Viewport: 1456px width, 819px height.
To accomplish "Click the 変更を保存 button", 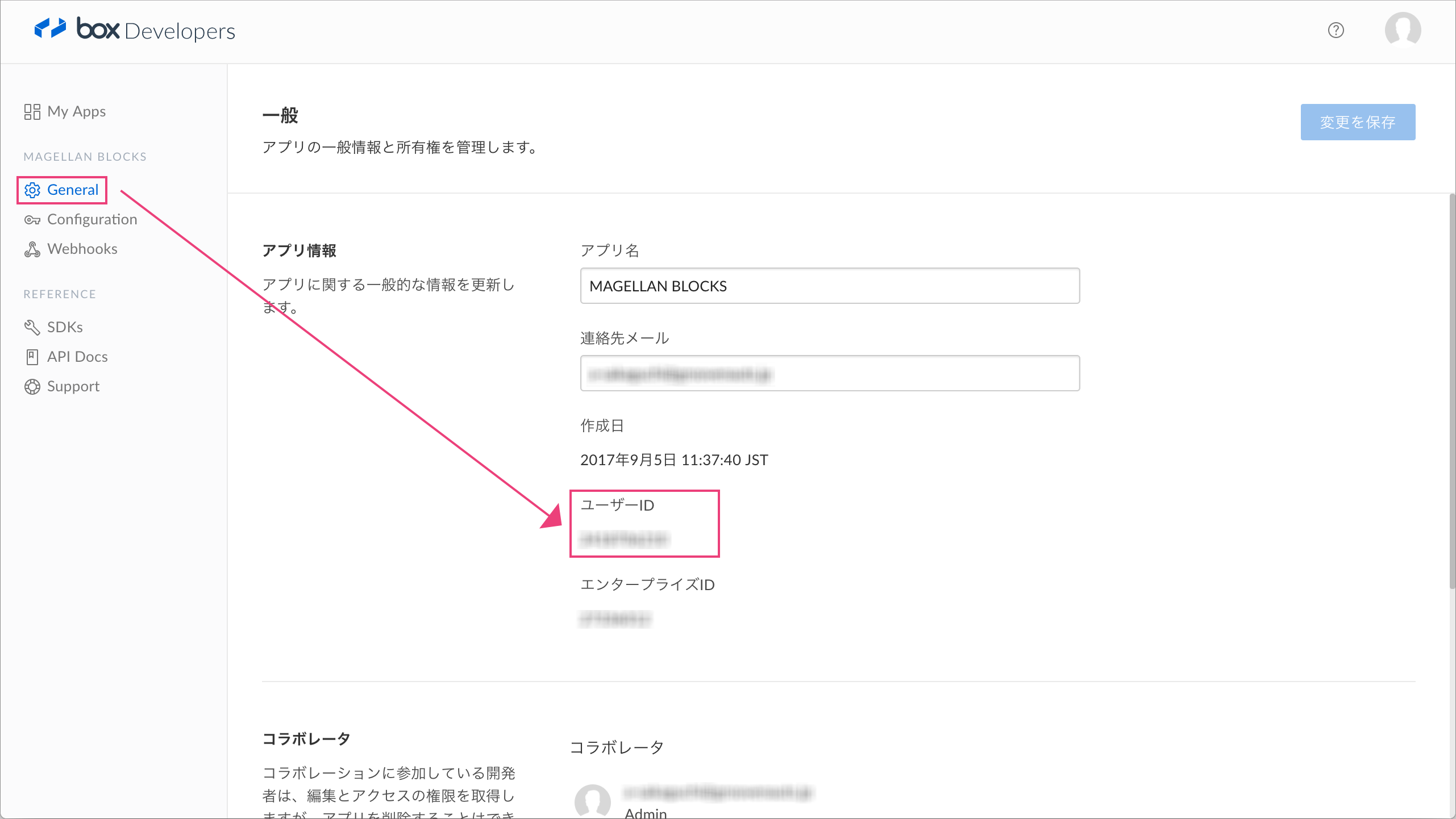I will [x=1358, y=122].
